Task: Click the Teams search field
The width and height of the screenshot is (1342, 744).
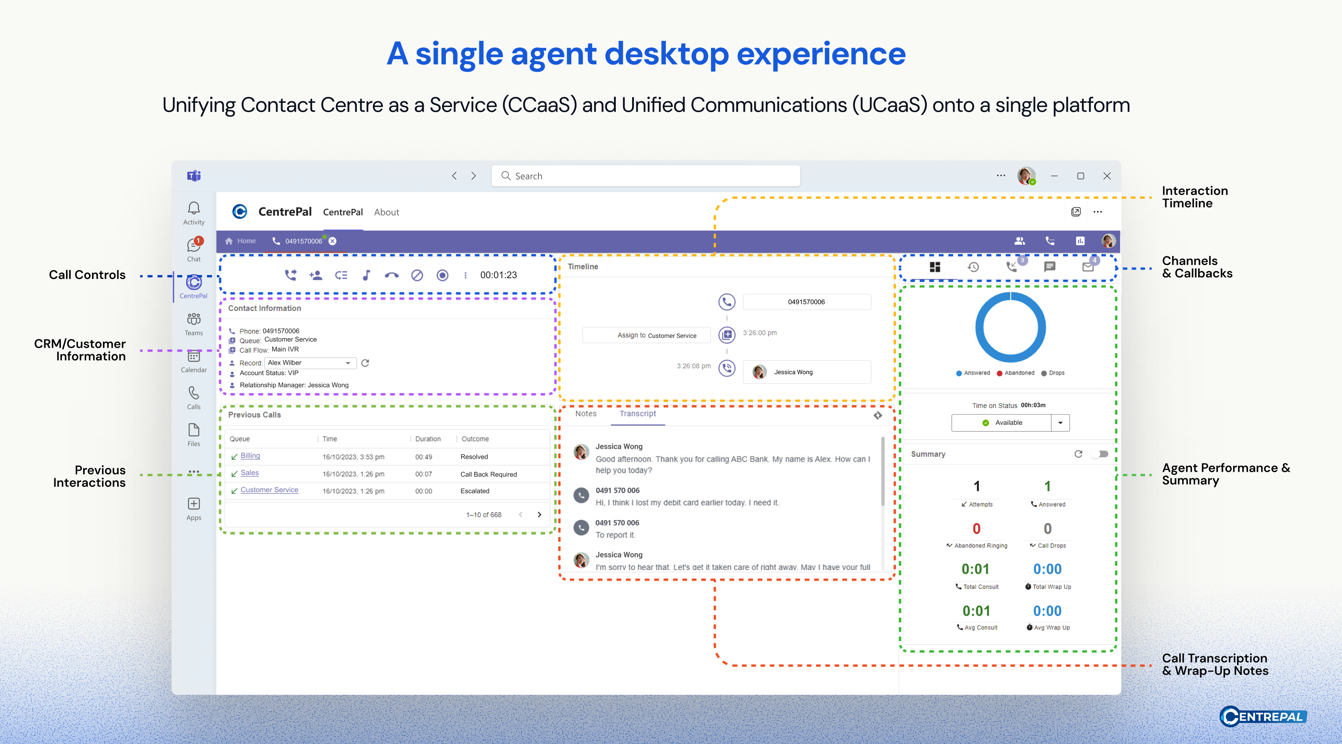Action: coord(646,176)
